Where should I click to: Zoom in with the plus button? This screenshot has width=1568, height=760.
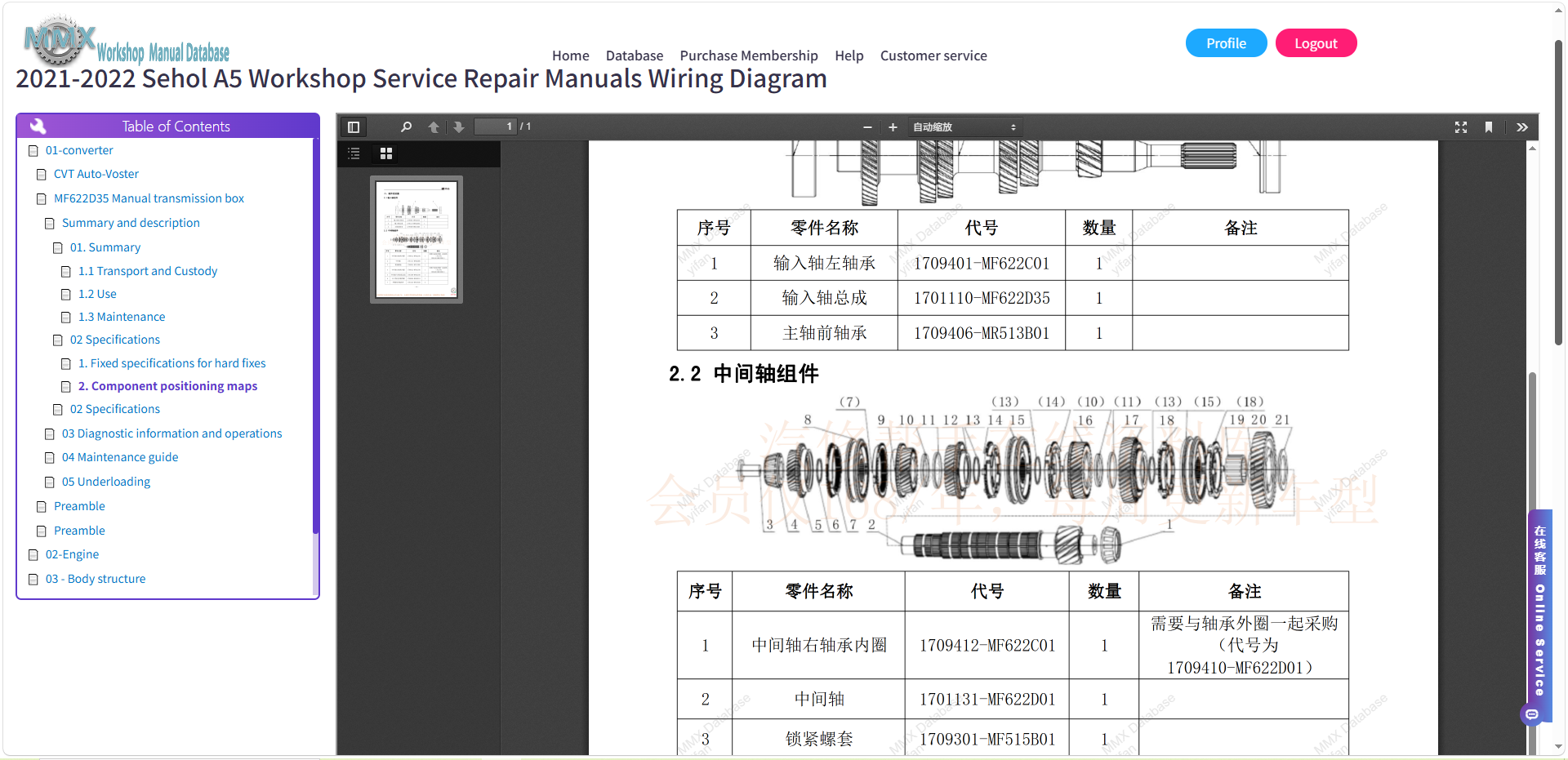pyautogui.click(x=893, y=127)
